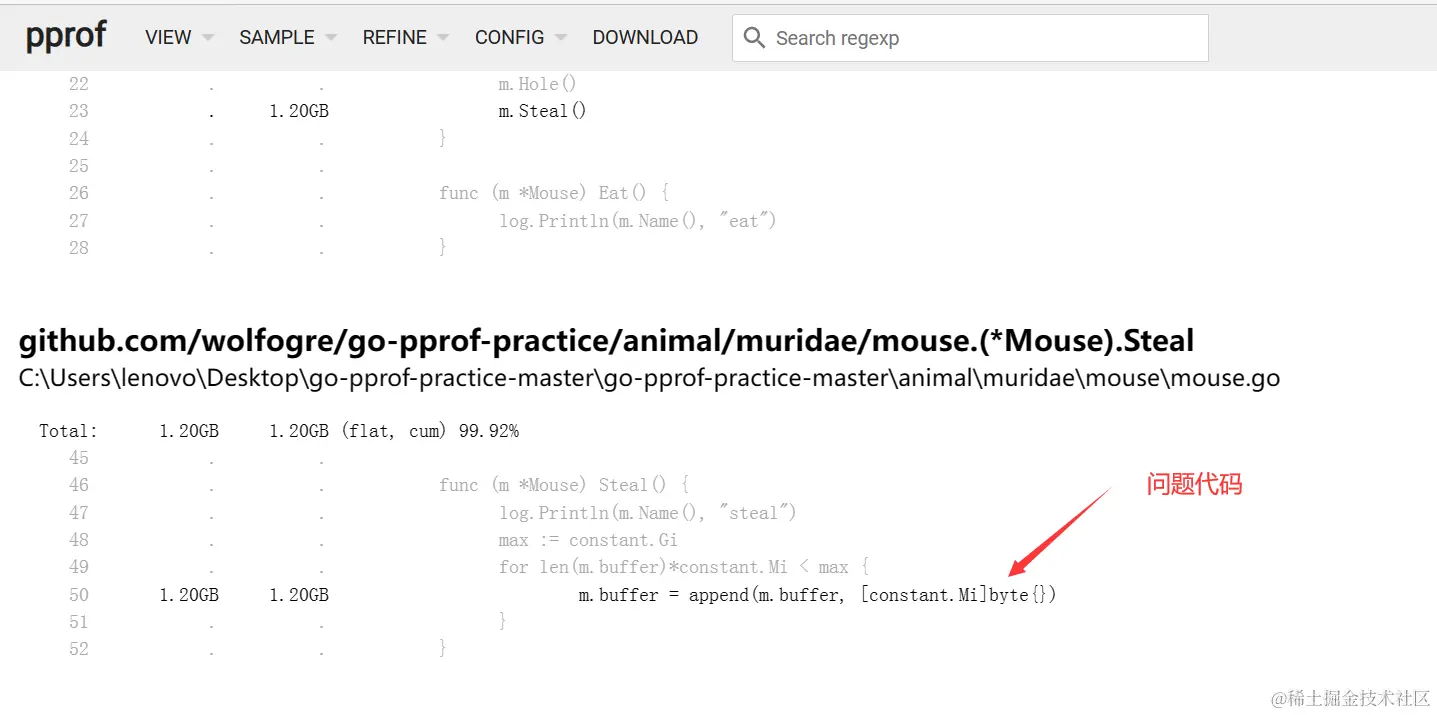
Task: Click the for len(m.buffer) line 49
Action: [683, 567]
